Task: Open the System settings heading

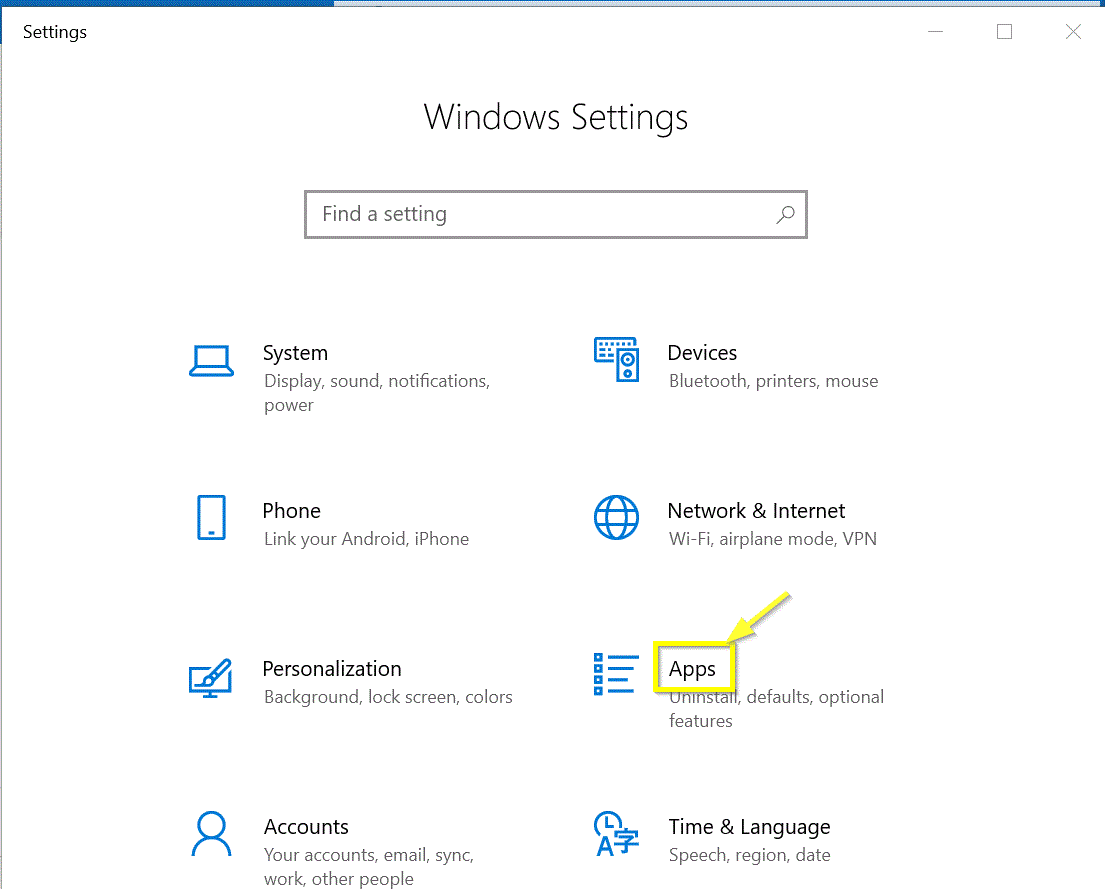Action: (295, 353)
